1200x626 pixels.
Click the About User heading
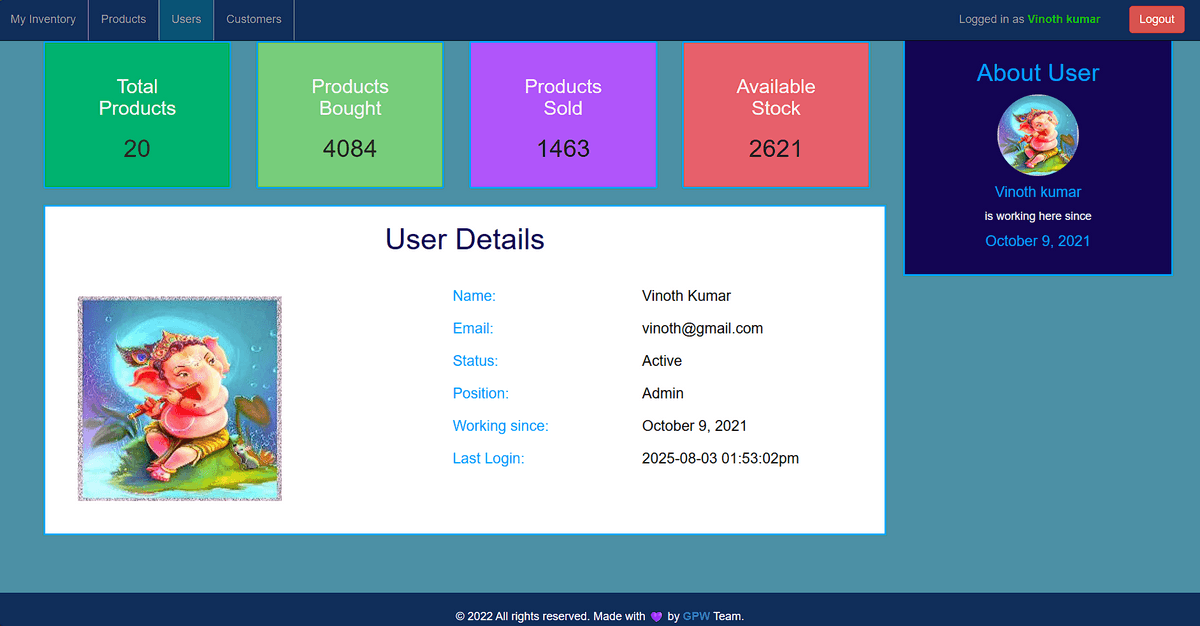(1038, 73)
